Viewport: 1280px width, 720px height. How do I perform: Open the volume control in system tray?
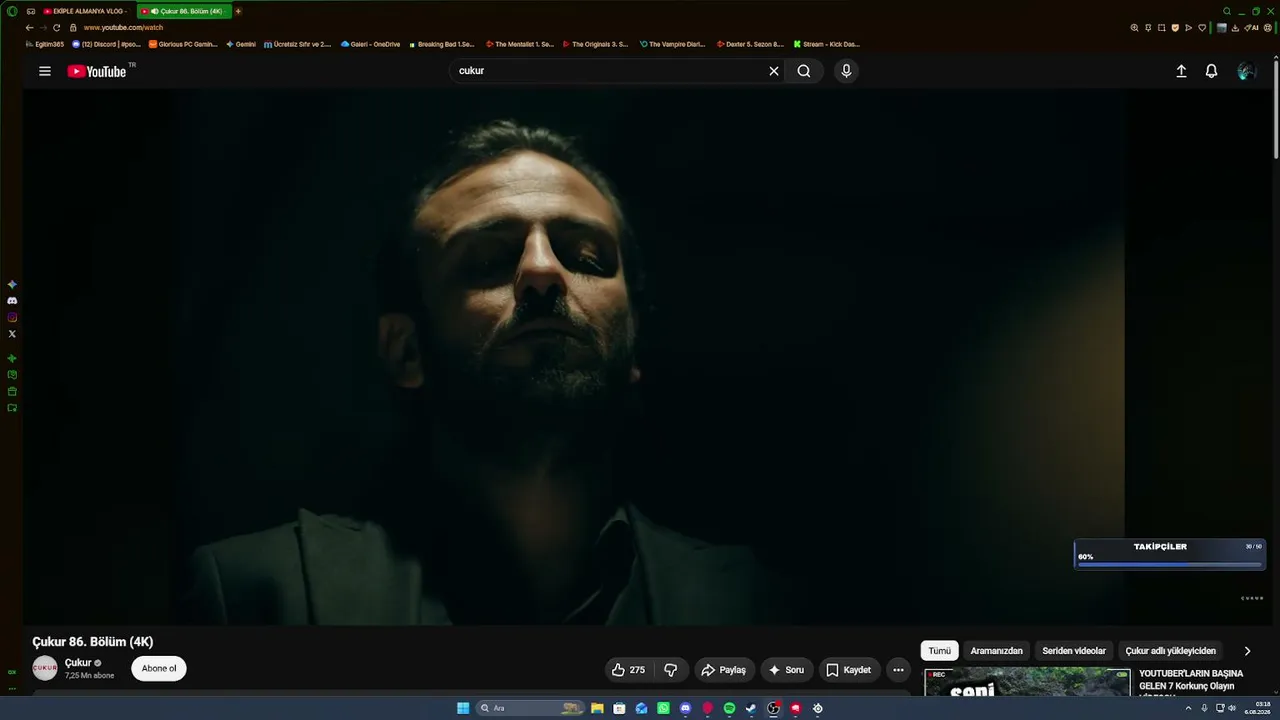[x=1233, y=708]
